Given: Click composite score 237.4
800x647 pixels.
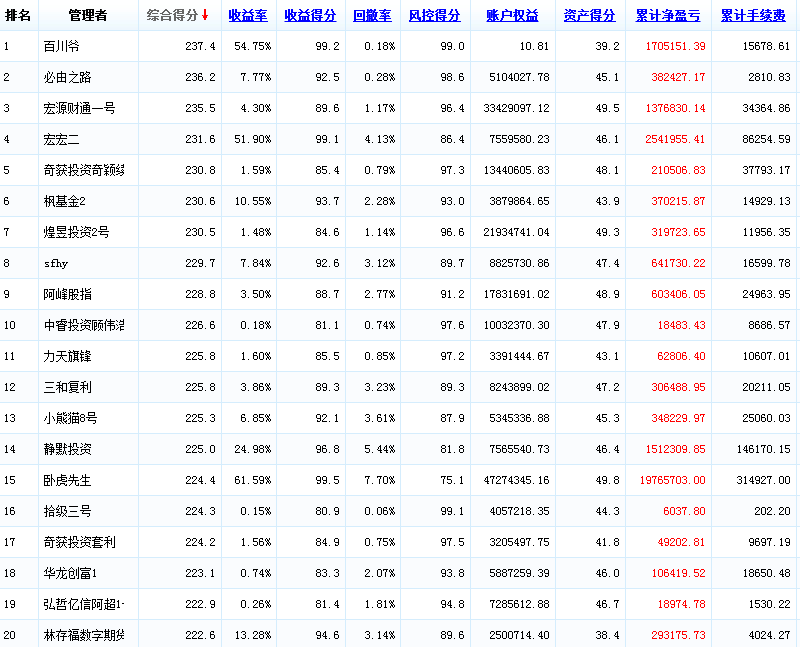Looking at the screenshot, I should [x=201, y=46].
